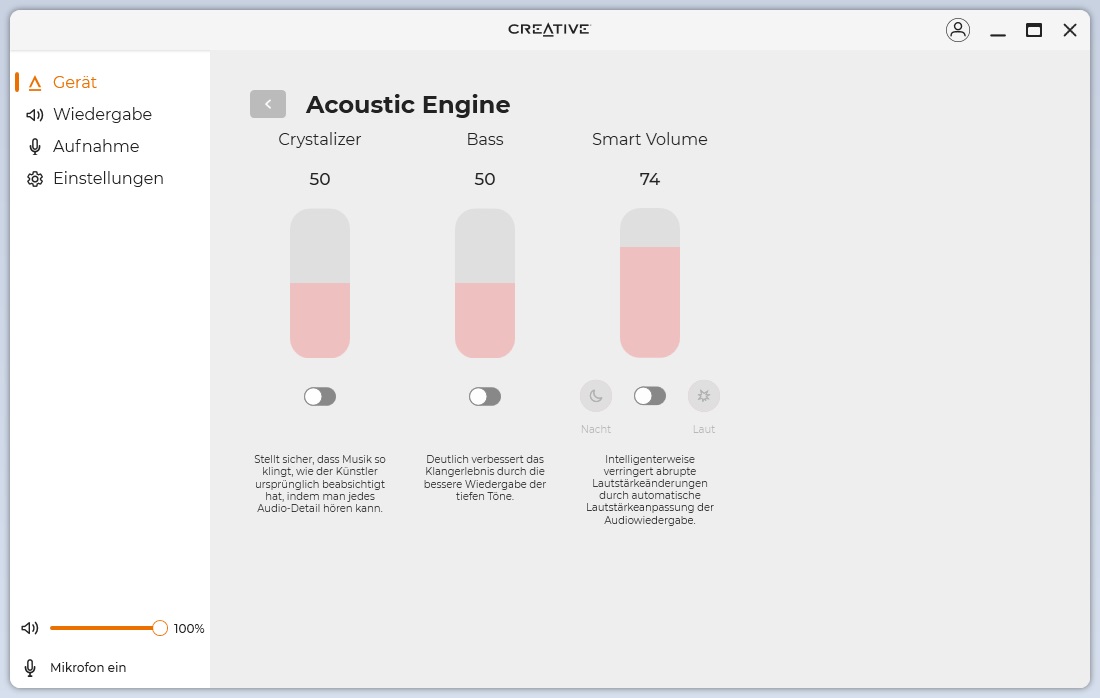Click the Night mode moon icon
The height and width of the screenshot is (698, 1100).
click(x=596, y=396)
